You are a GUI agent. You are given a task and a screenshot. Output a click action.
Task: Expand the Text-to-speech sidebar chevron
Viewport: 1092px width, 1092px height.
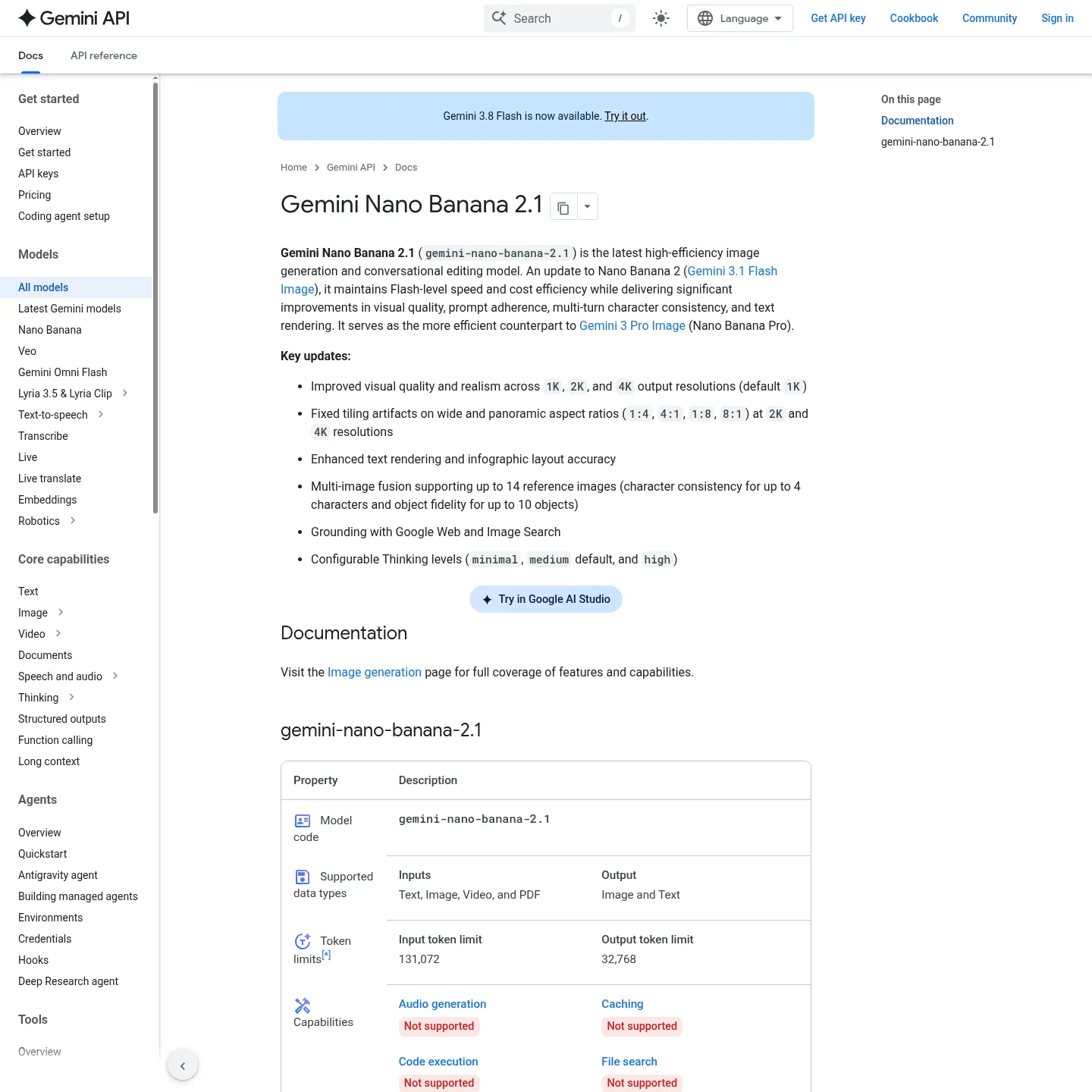(101, 414)
